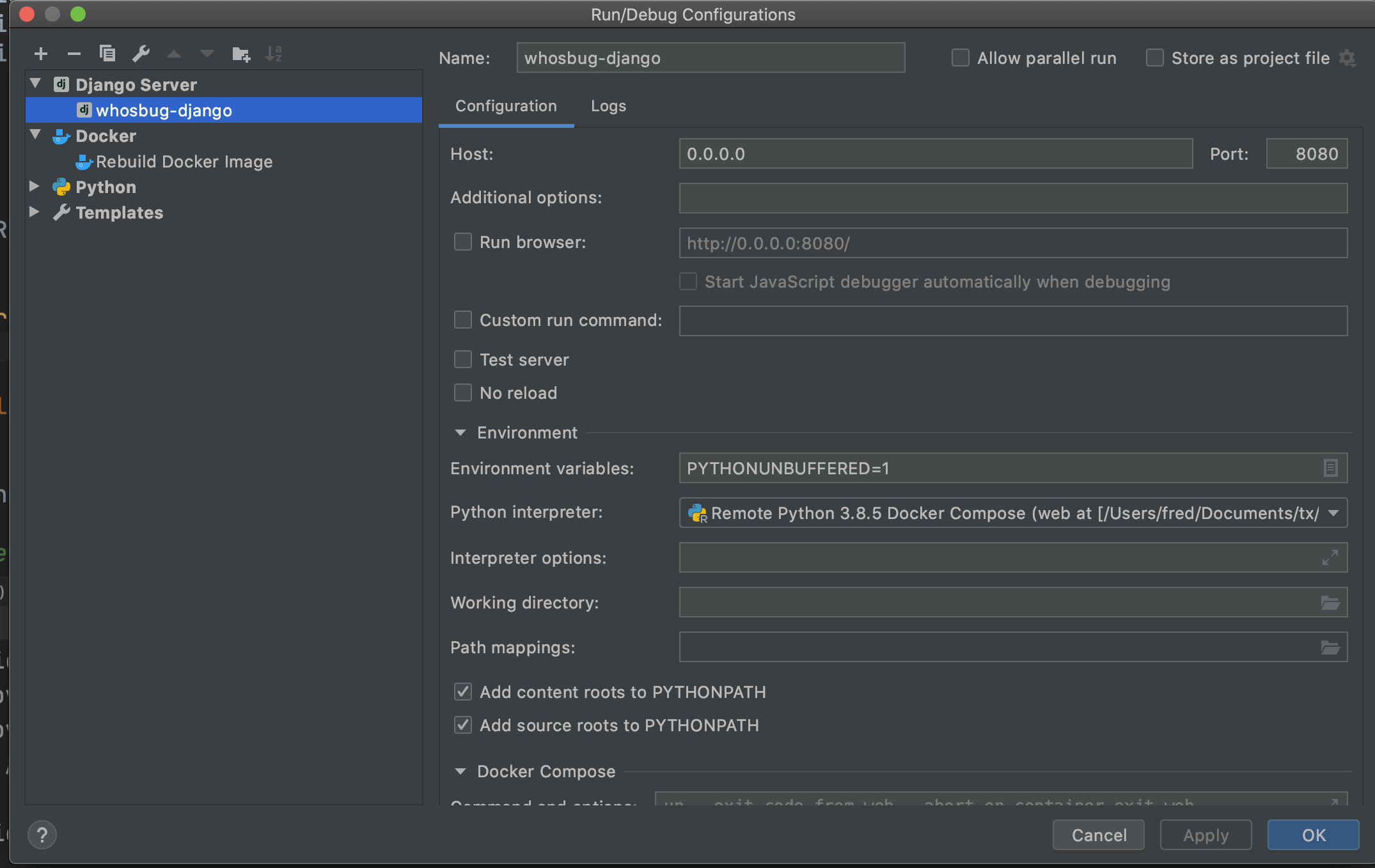Open the gear settings next to Store as project file

pos(1347,58)
